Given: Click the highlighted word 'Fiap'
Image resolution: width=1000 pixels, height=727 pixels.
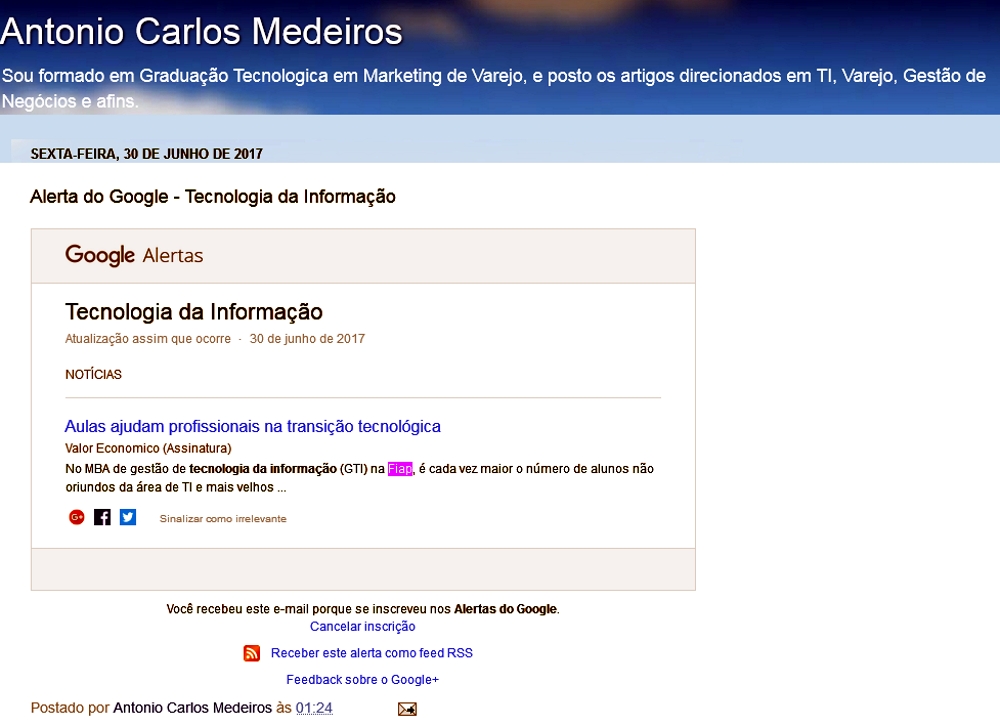Looking at the screenshot, I should click(x=400, y=469).
